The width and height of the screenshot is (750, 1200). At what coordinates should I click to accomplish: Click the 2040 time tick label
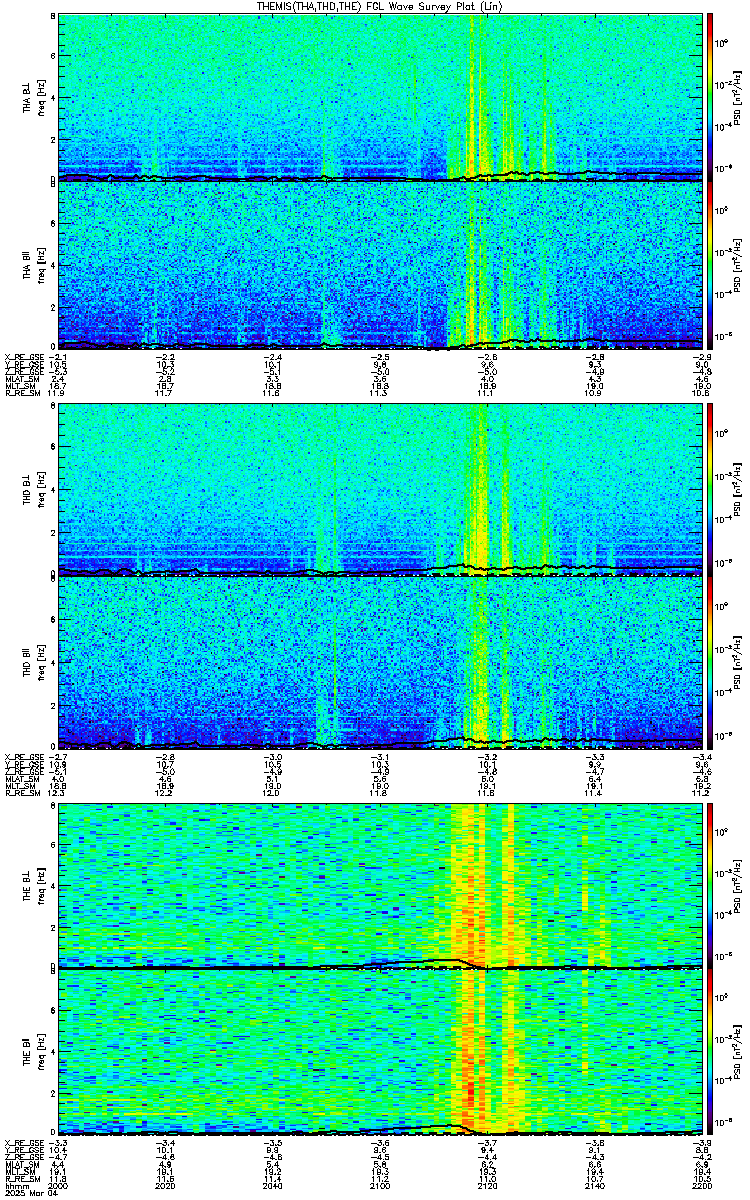(273, 1186)
